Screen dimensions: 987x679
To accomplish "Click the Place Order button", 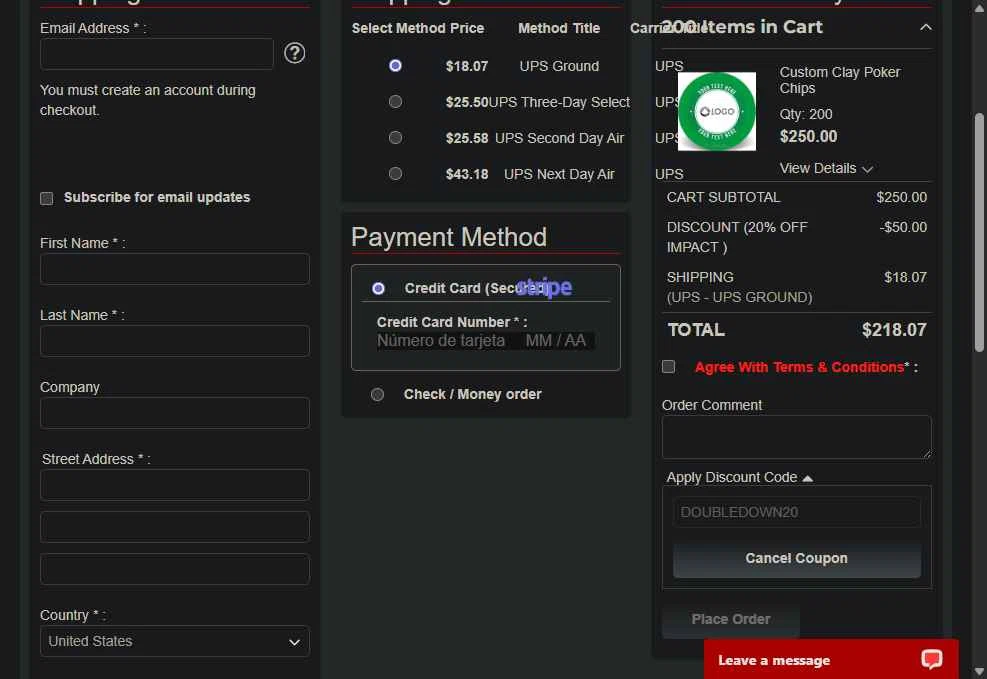I will click(x=730, y=620).
